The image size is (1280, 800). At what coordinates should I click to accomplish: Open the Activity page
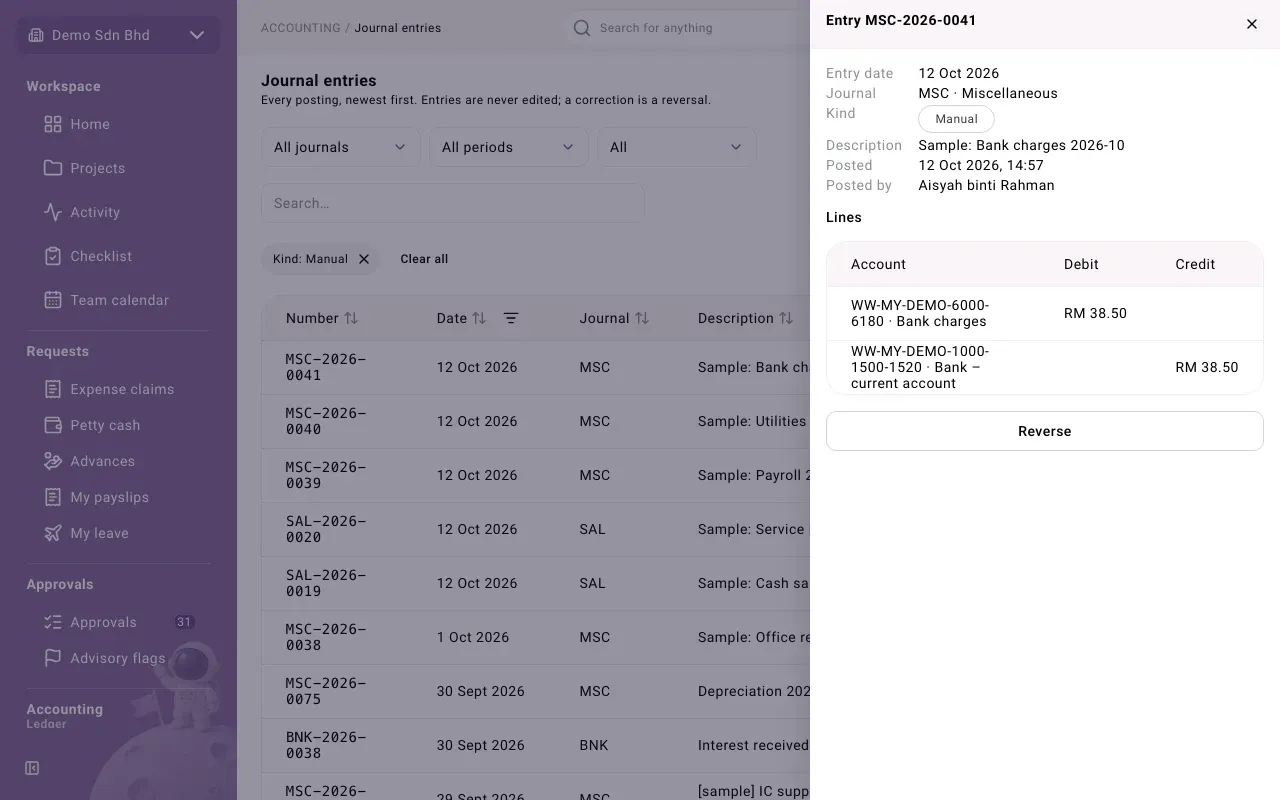click(95, 212)
